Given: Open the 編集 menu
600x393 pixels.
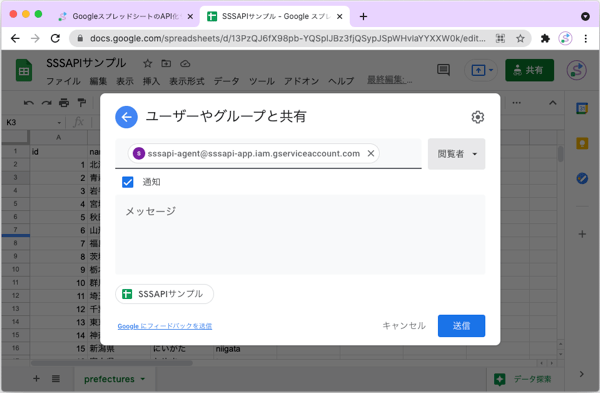Looking at the screenshot, I should (98, 81).
